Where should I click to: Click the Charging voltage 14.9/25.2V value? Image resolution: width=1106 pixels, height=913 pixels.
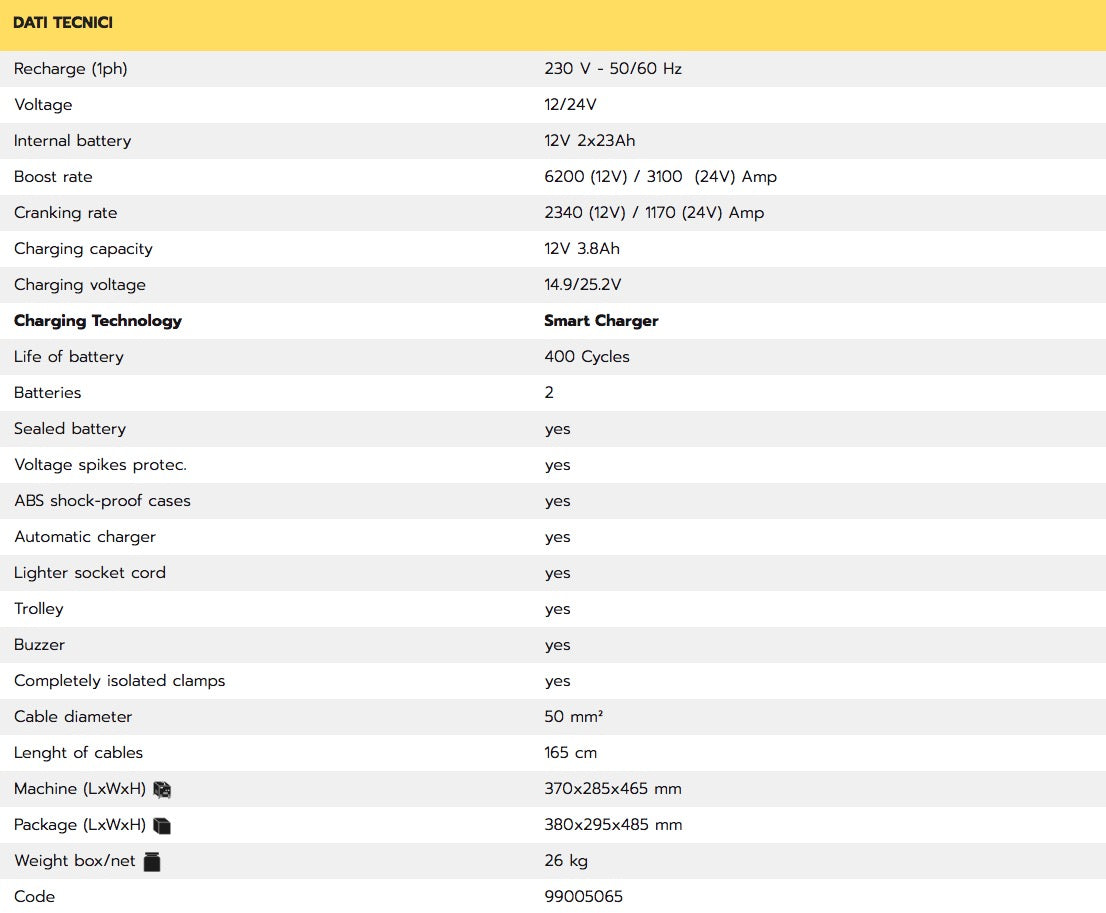coord(582,285)
